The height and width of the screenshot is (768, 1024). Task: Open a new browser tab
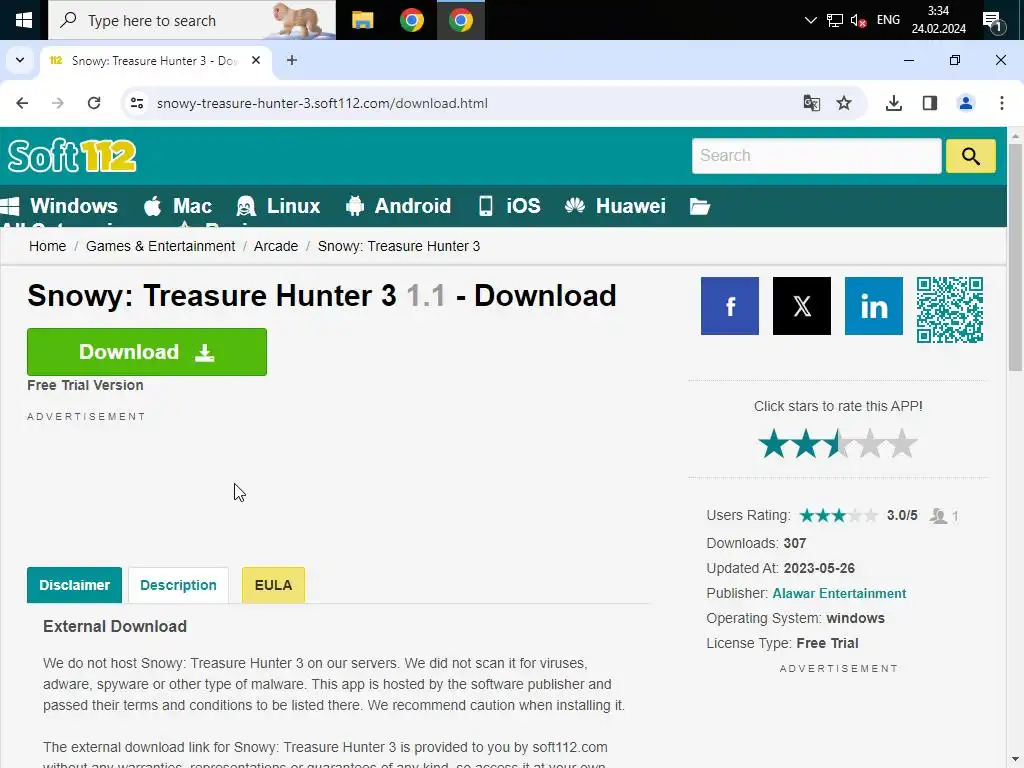tap(292, 60)
